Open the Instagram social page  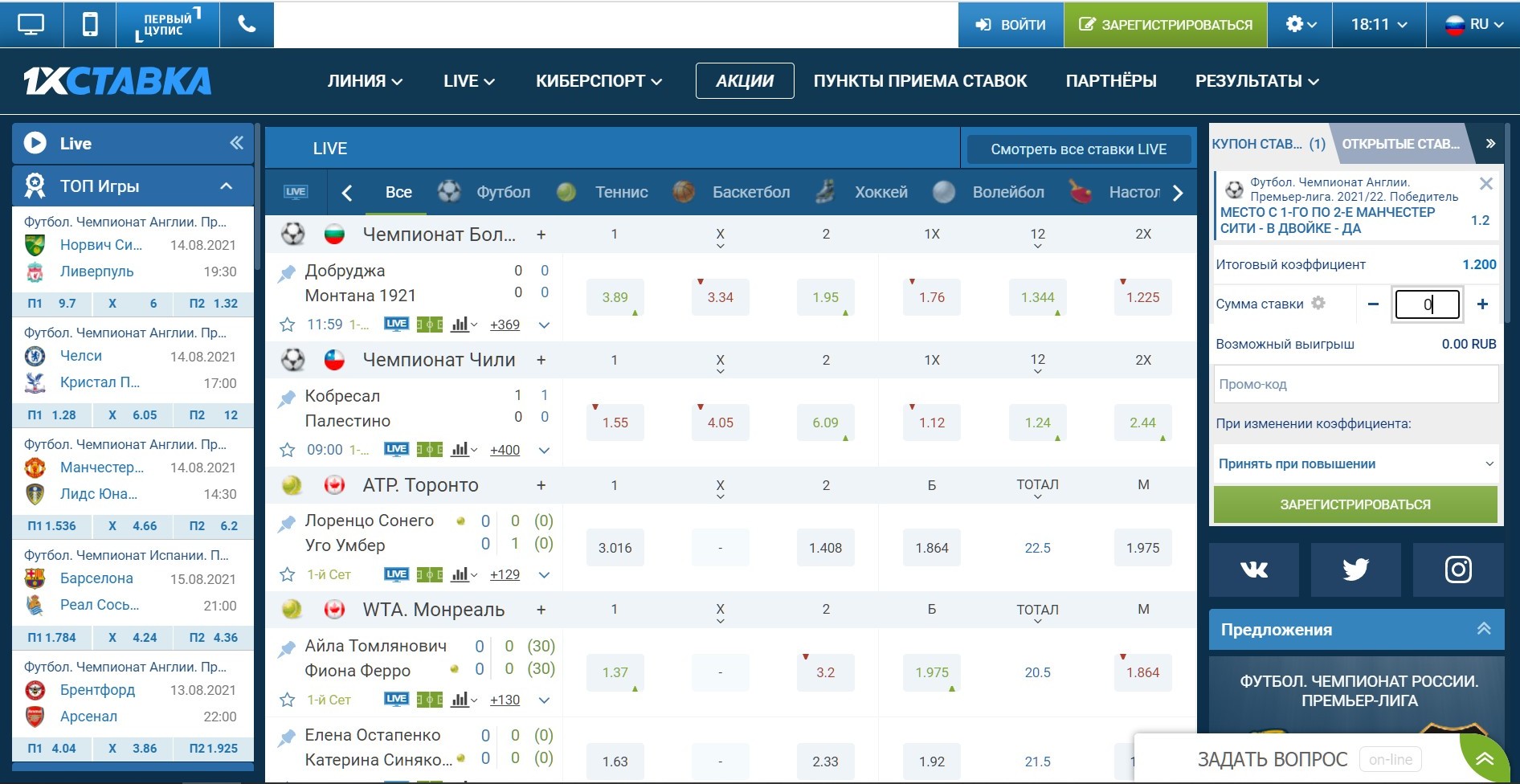[x=1458, y=570]
